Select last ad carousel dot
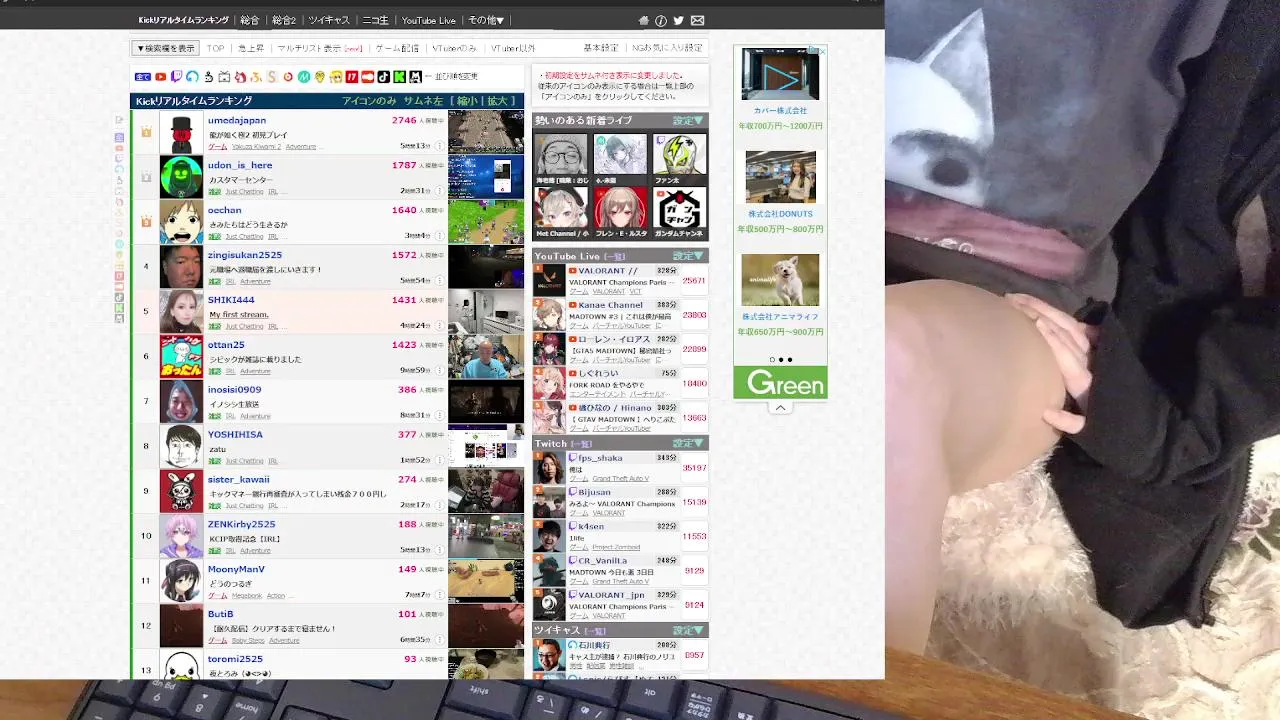1280x720 pixels. (789, 360)
